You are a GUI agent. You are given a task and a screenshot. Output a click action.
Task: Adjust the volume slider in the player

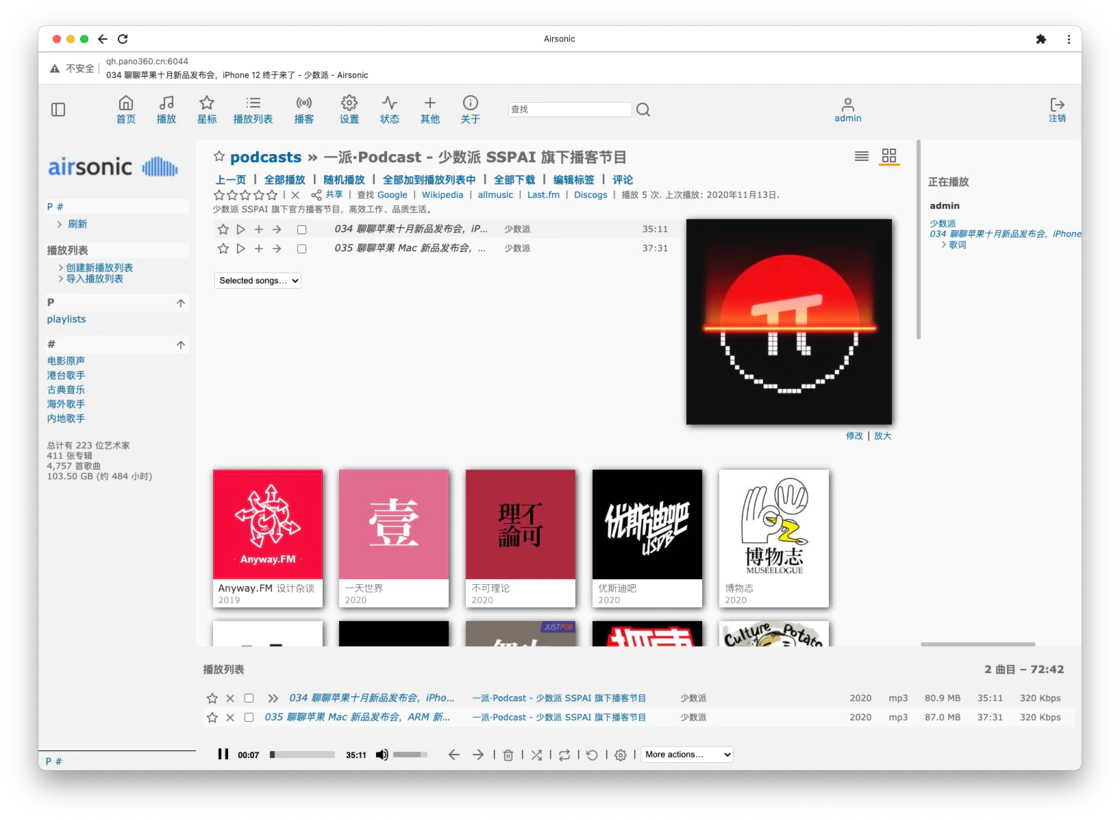(x=410, y=755)
